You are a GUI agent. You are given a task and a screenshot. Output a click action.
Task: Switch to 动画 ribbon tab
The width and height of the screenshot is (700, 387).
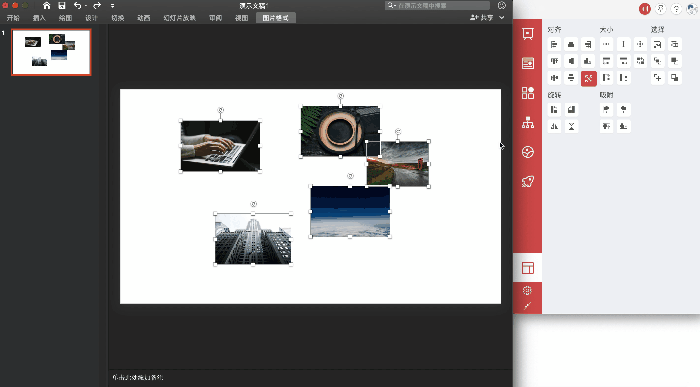143,18
